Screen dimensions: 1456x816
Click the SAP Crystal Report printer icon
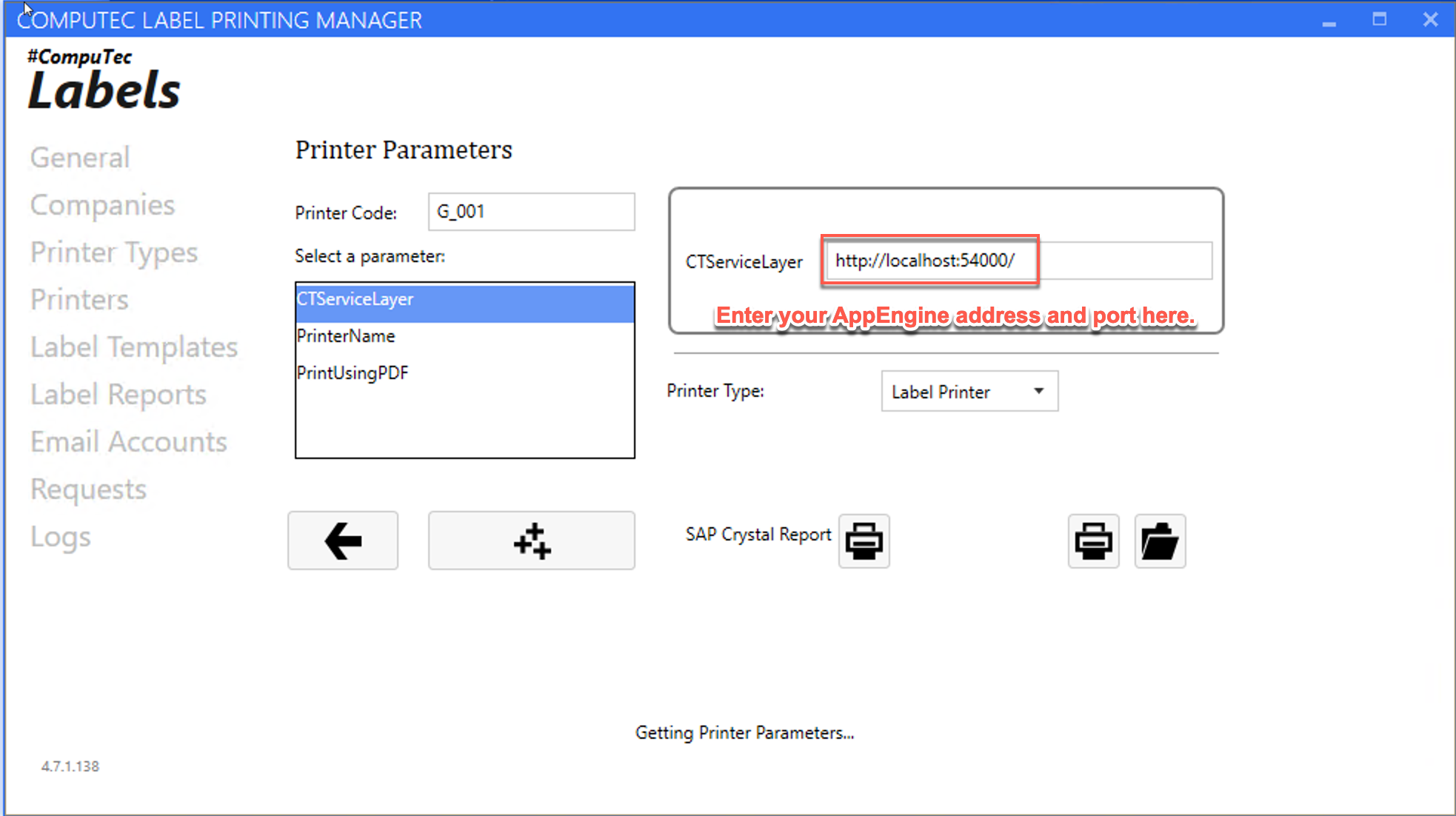pos(864,541)
